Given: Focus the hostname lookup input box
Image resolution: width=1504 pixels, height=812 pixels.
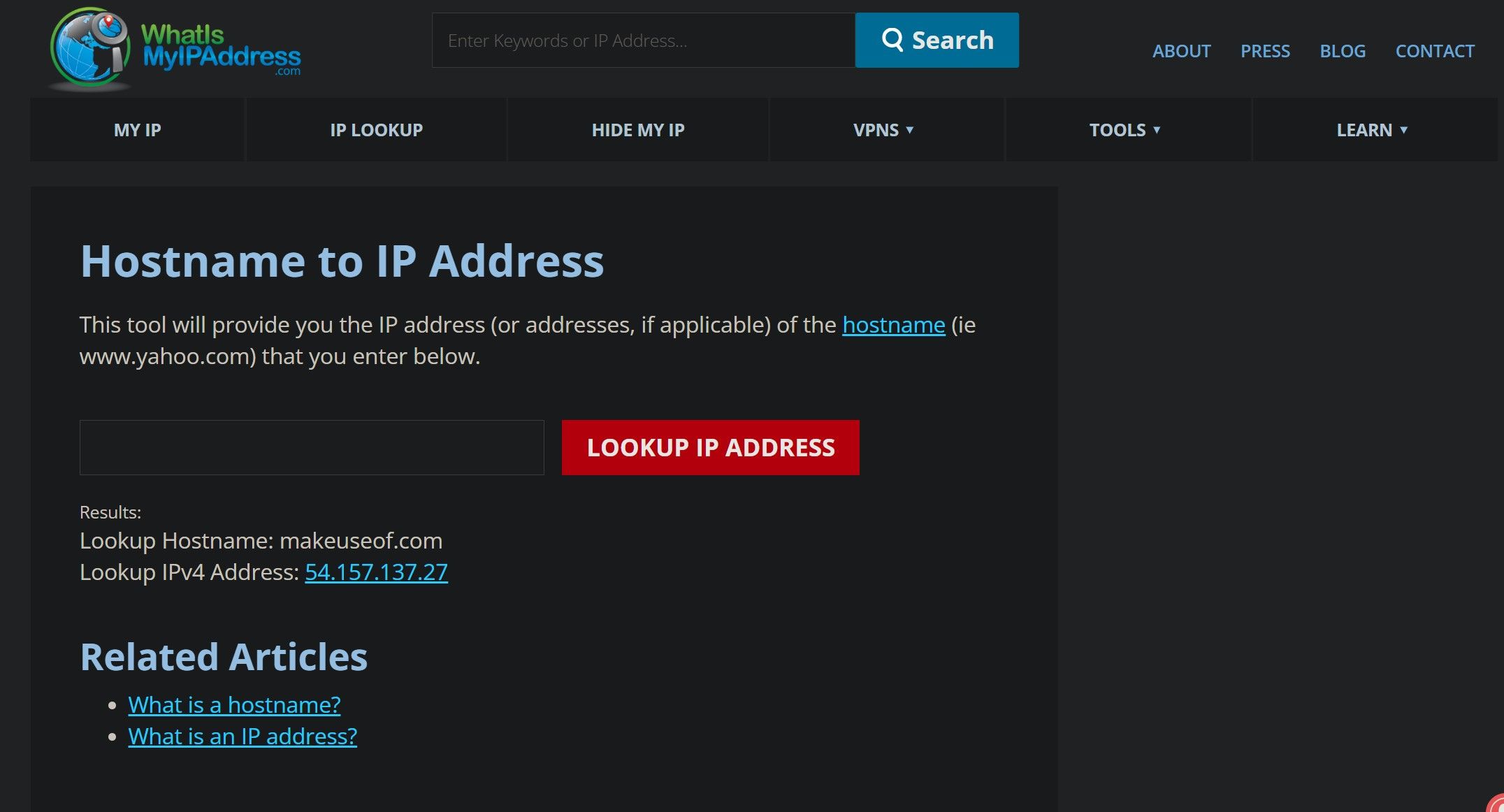Looking at the screenshot, I should [312, 447].
